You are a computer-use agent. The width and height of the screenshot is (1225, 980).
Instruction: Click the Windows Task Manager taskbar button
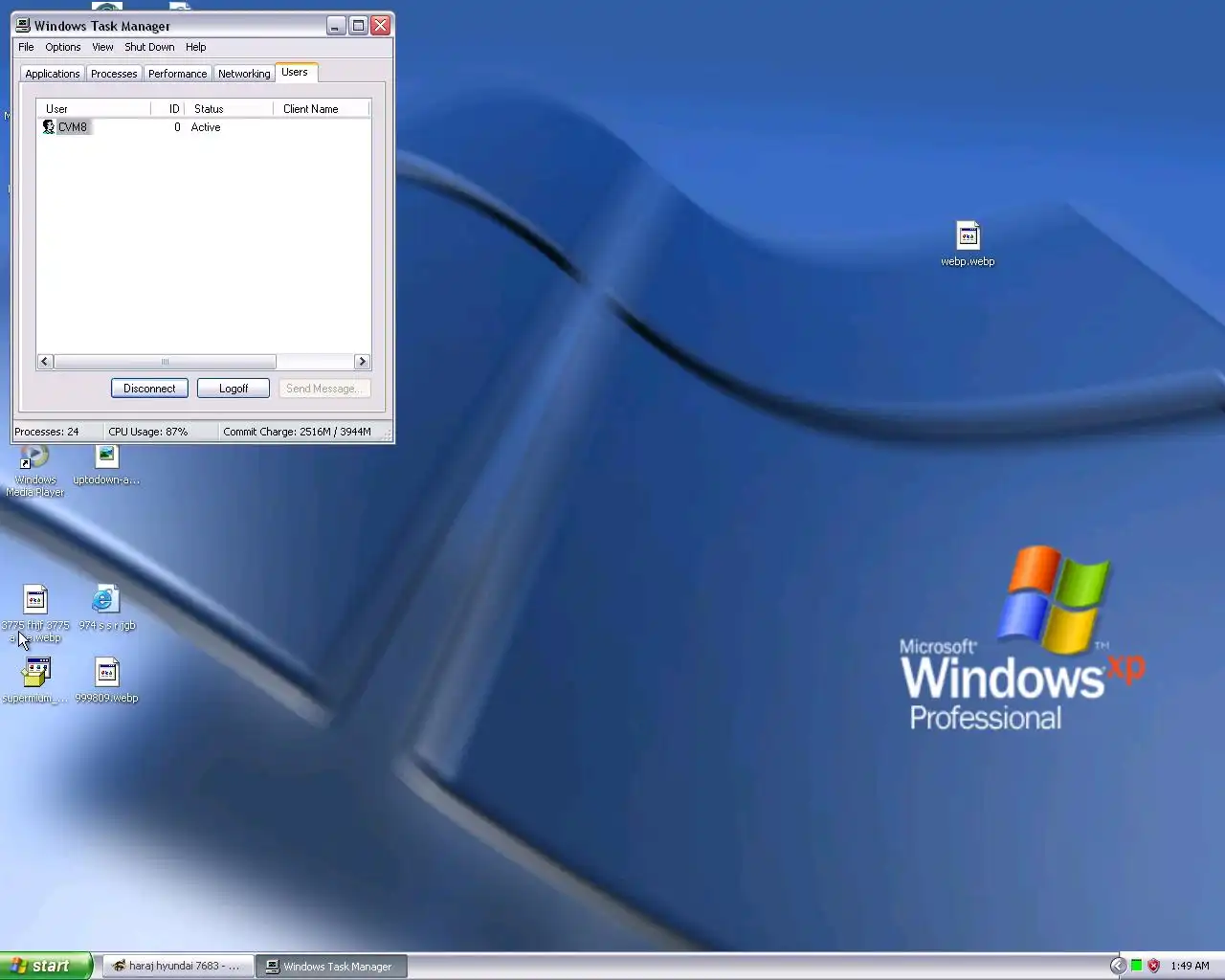331,967
